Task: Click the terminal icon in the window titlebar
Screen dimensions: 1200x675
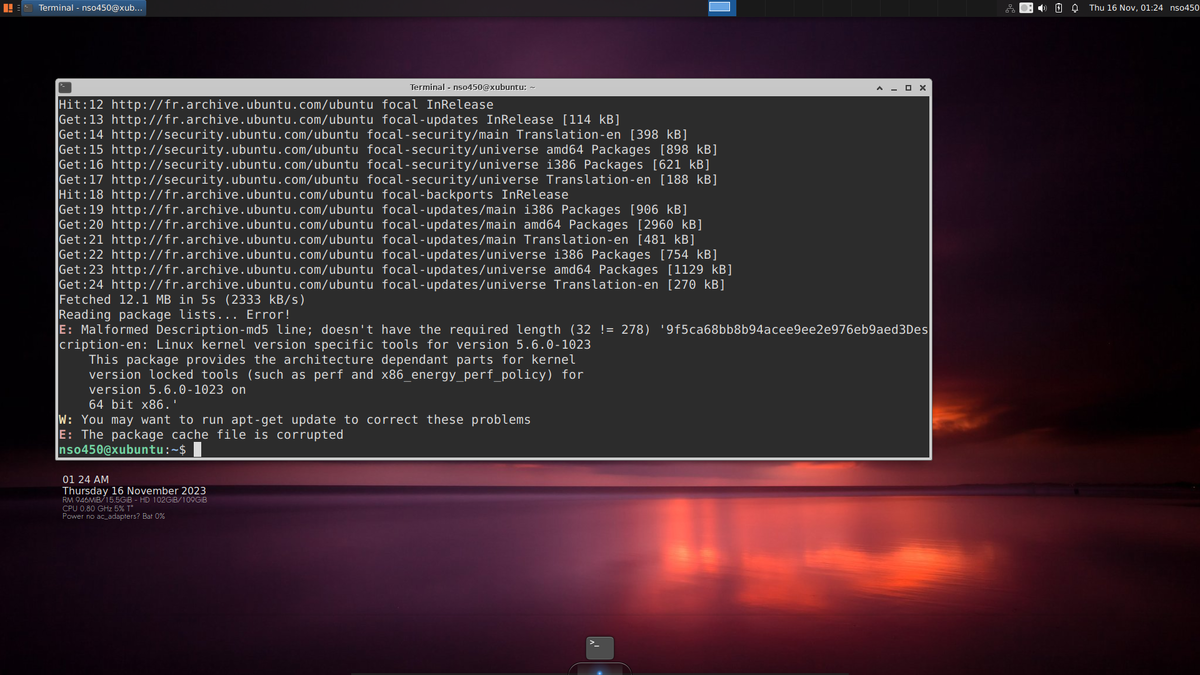Action: [x=63, y=87]
